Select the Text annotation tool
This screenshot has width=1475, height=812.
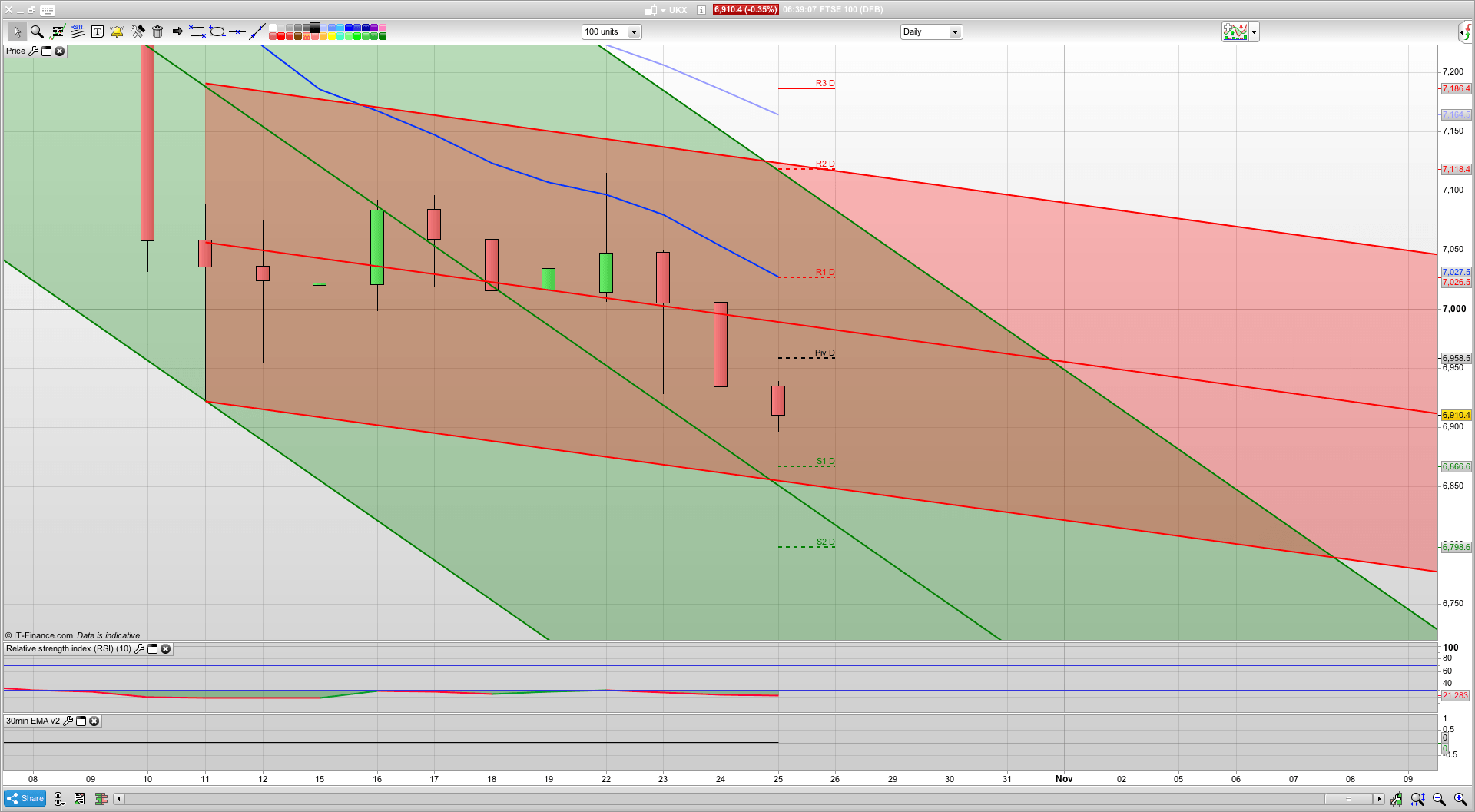pyautogui.click(x=98, y=31)
